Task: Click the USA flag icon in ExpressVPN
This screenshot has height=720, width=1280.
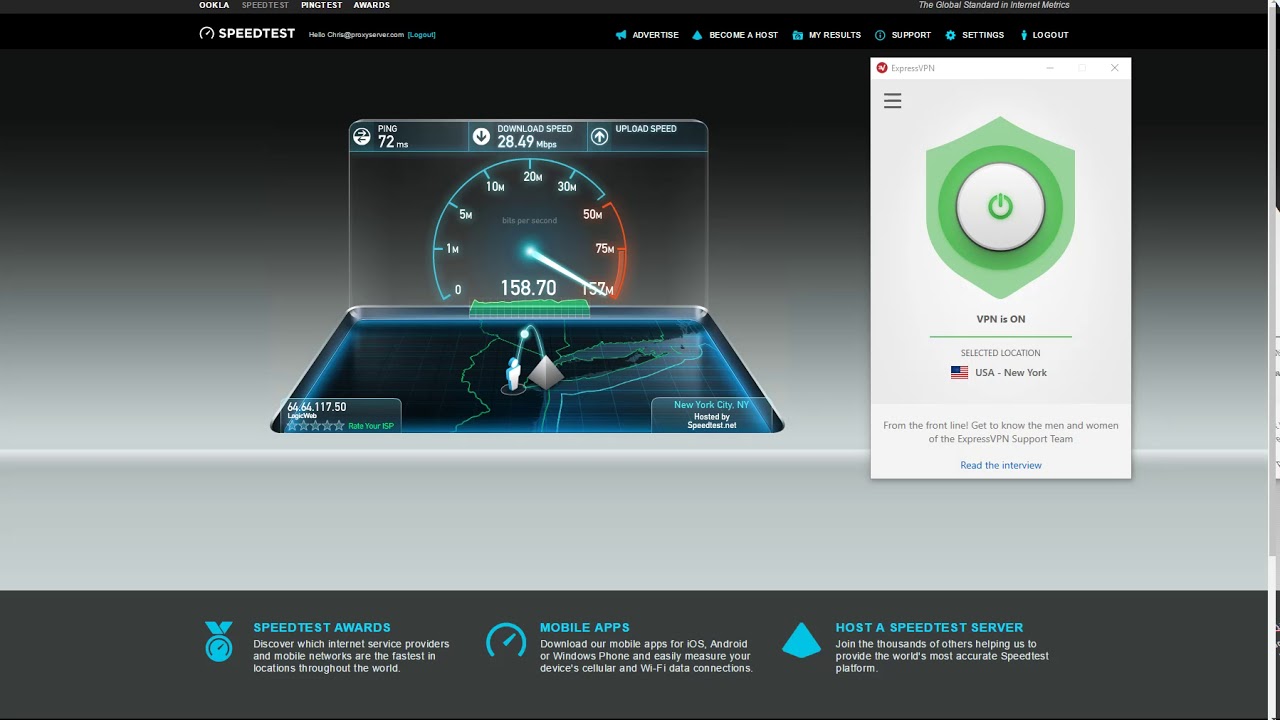Action: [959, 372]
